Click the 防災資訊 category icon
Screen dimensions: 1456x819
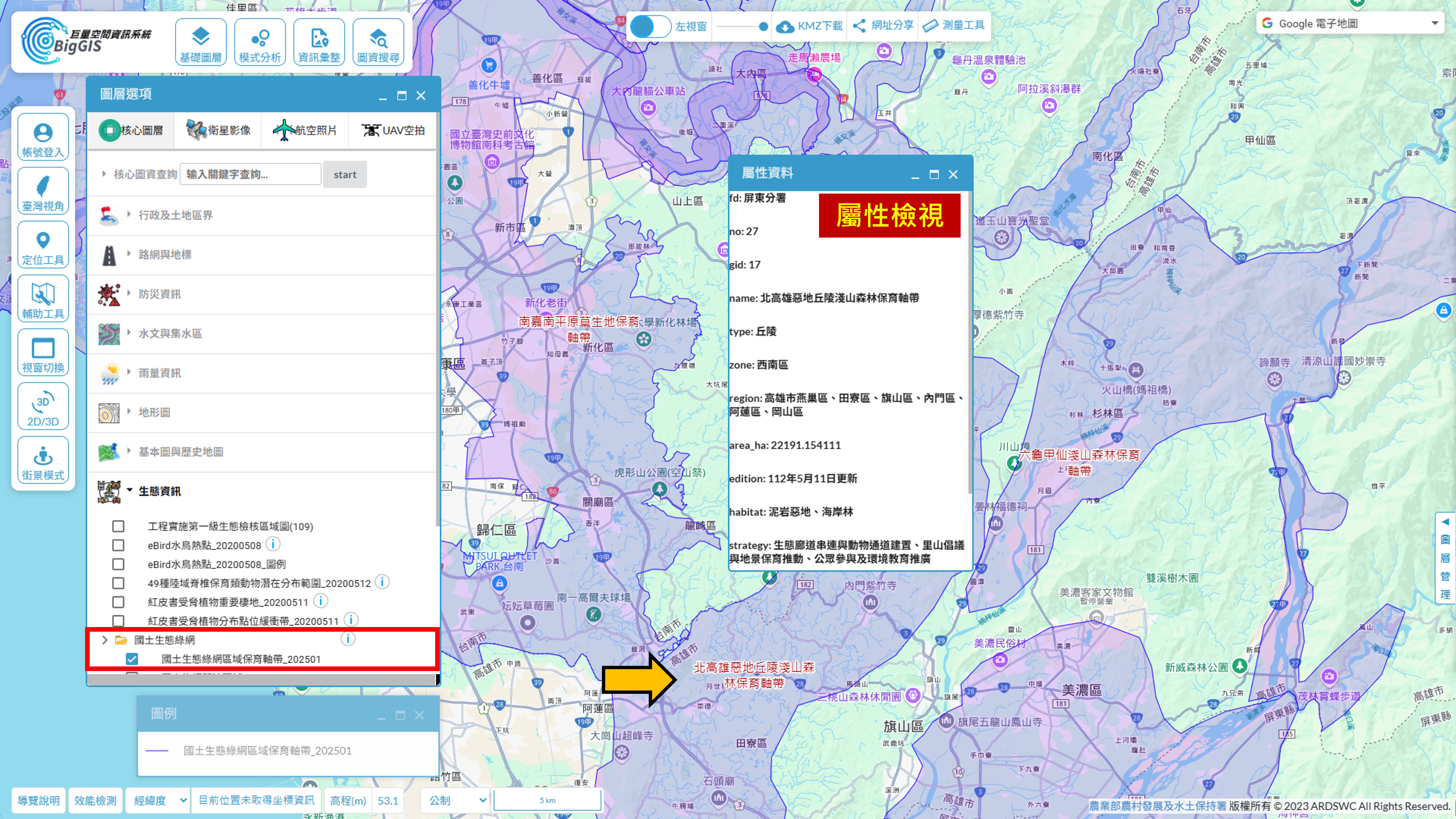pos(109,295)
